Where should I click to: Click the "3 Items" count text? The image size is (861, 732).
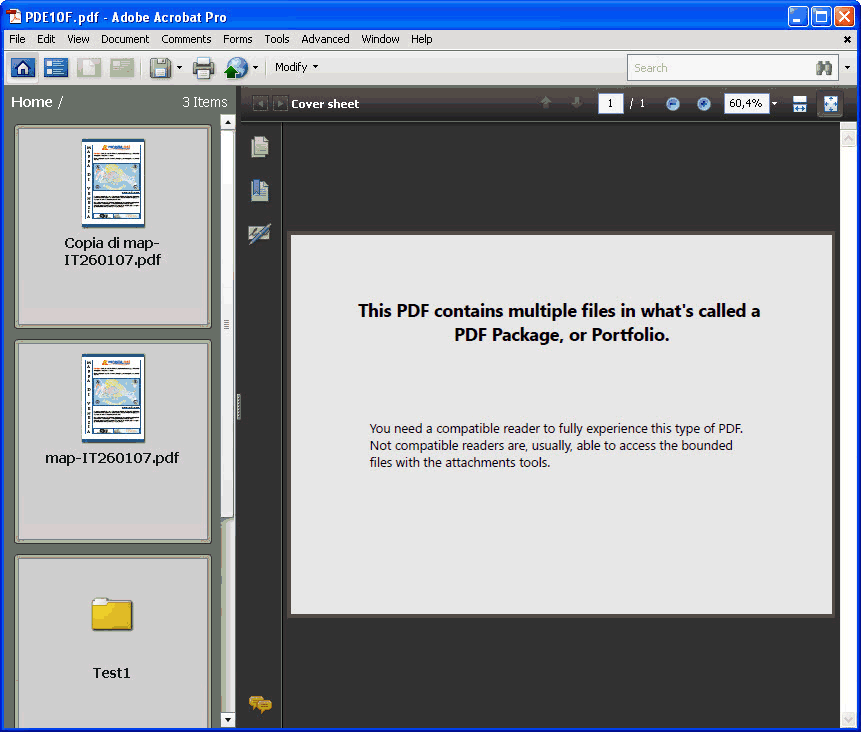coord(205,102)
